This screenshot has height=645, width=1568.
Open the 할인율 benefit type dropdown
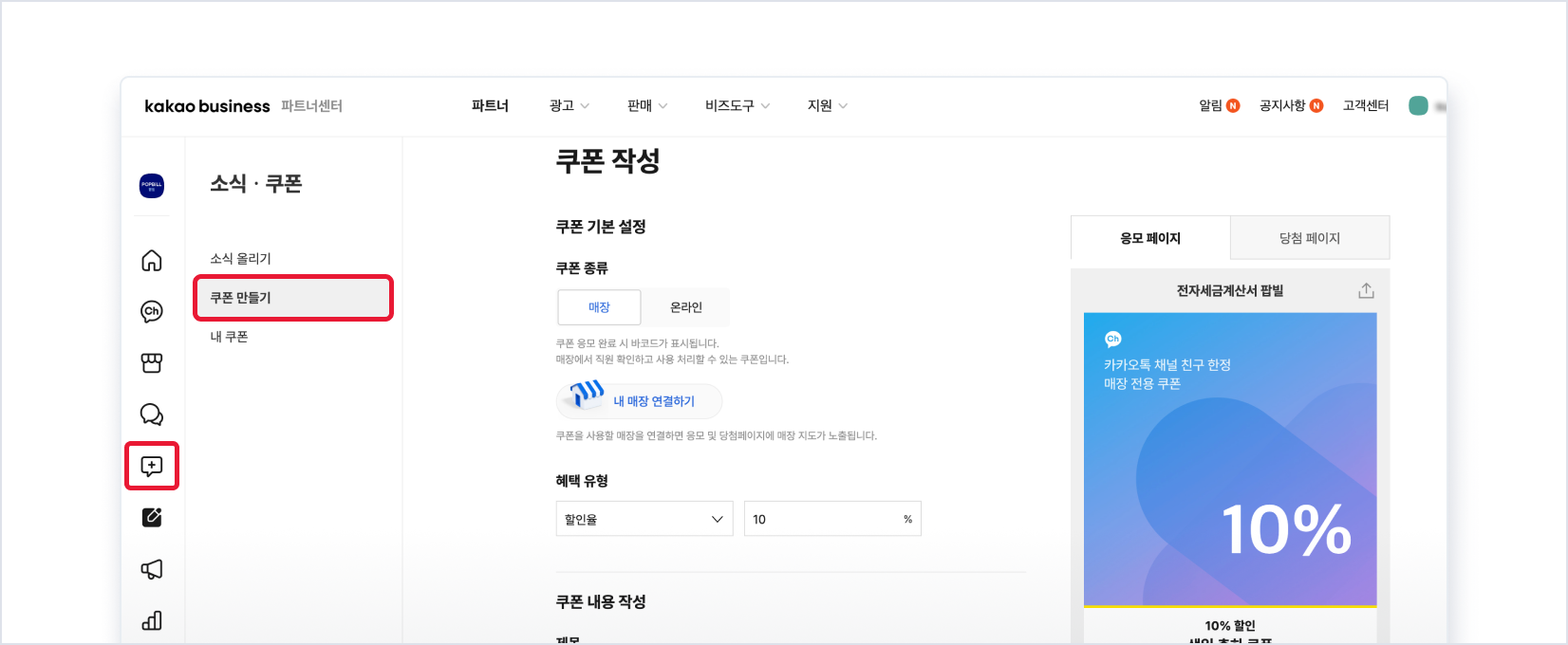click(644, 519)
